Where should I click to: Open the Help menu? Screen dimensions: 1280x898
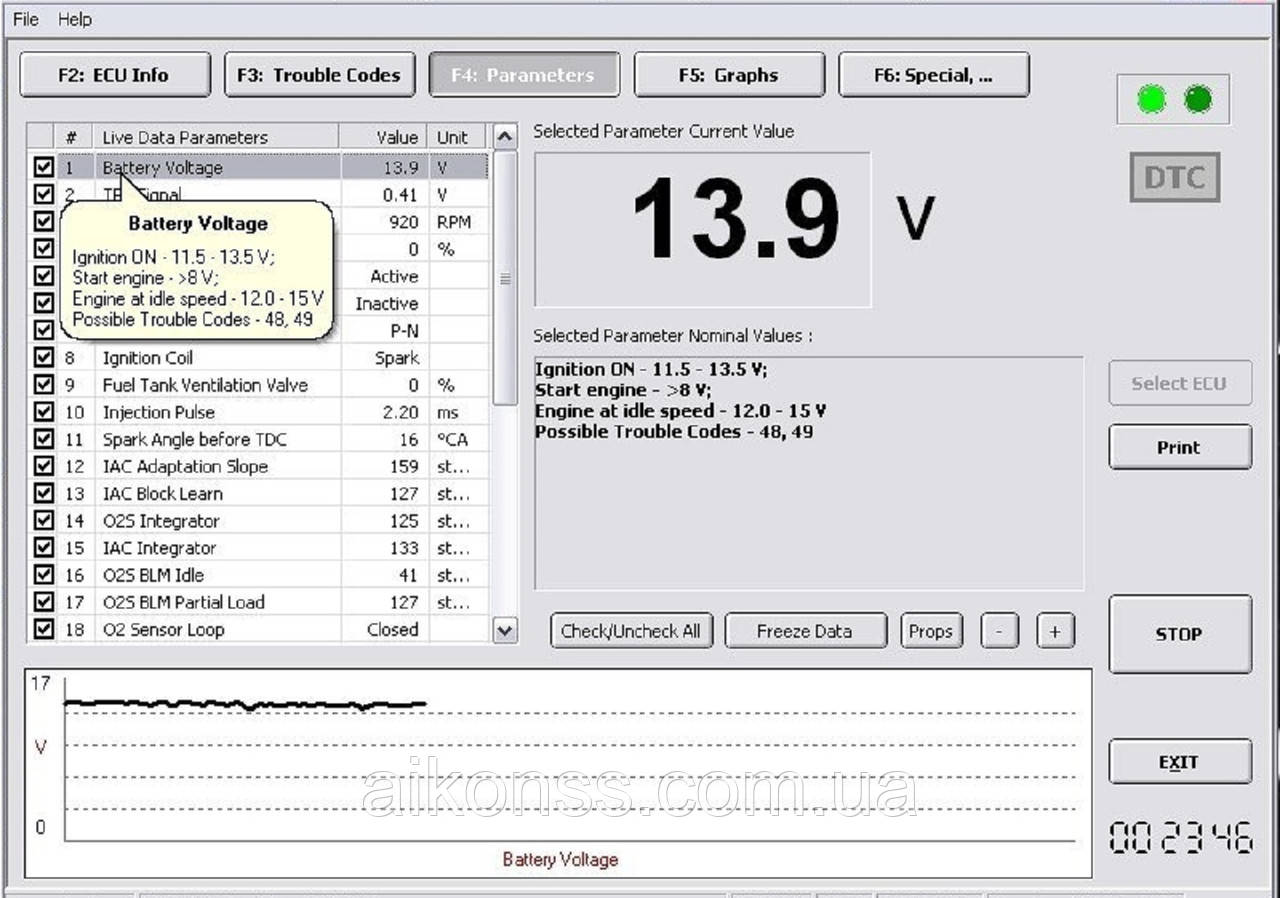(74, 19)
